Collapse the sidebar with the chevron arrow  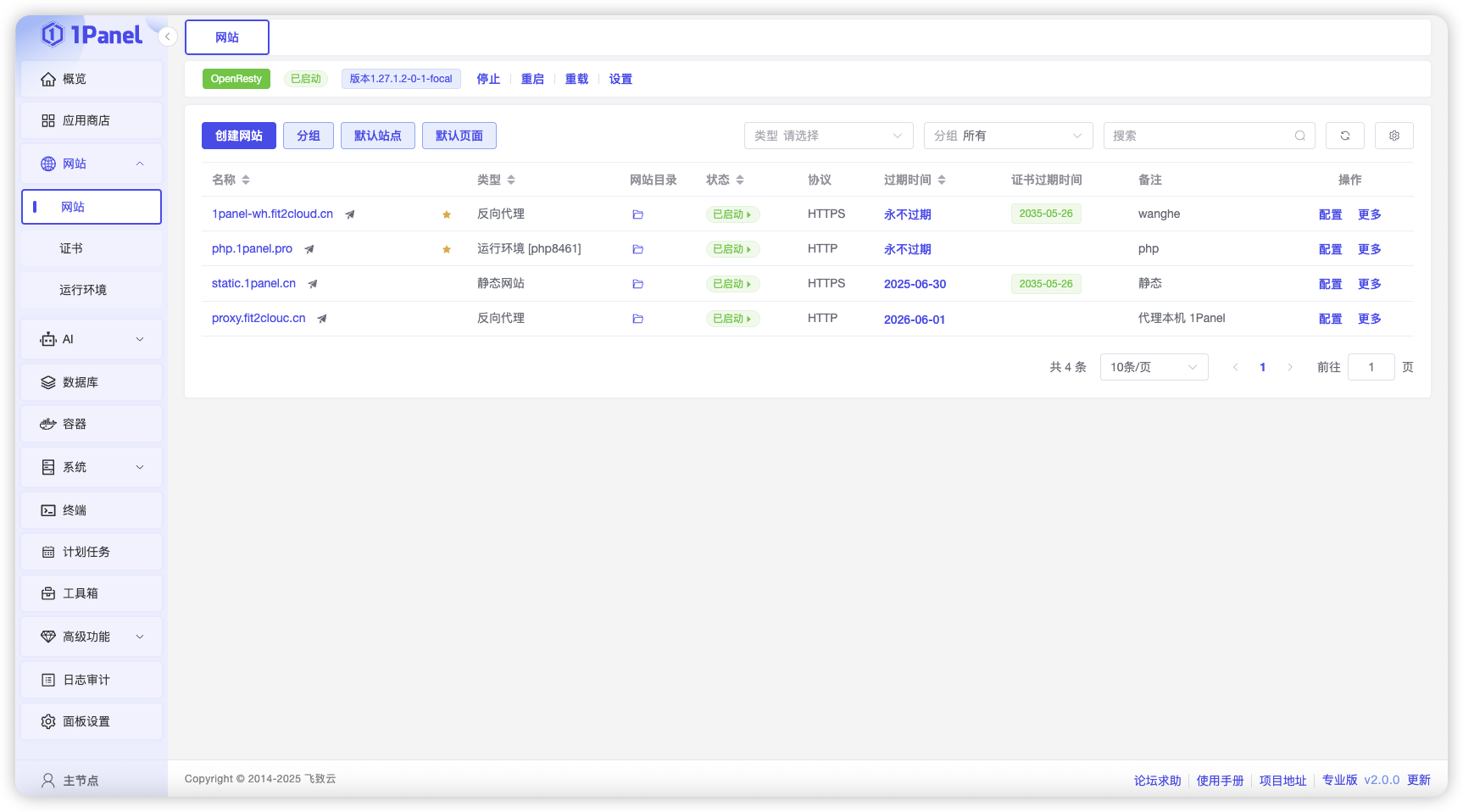click(166, 36)
